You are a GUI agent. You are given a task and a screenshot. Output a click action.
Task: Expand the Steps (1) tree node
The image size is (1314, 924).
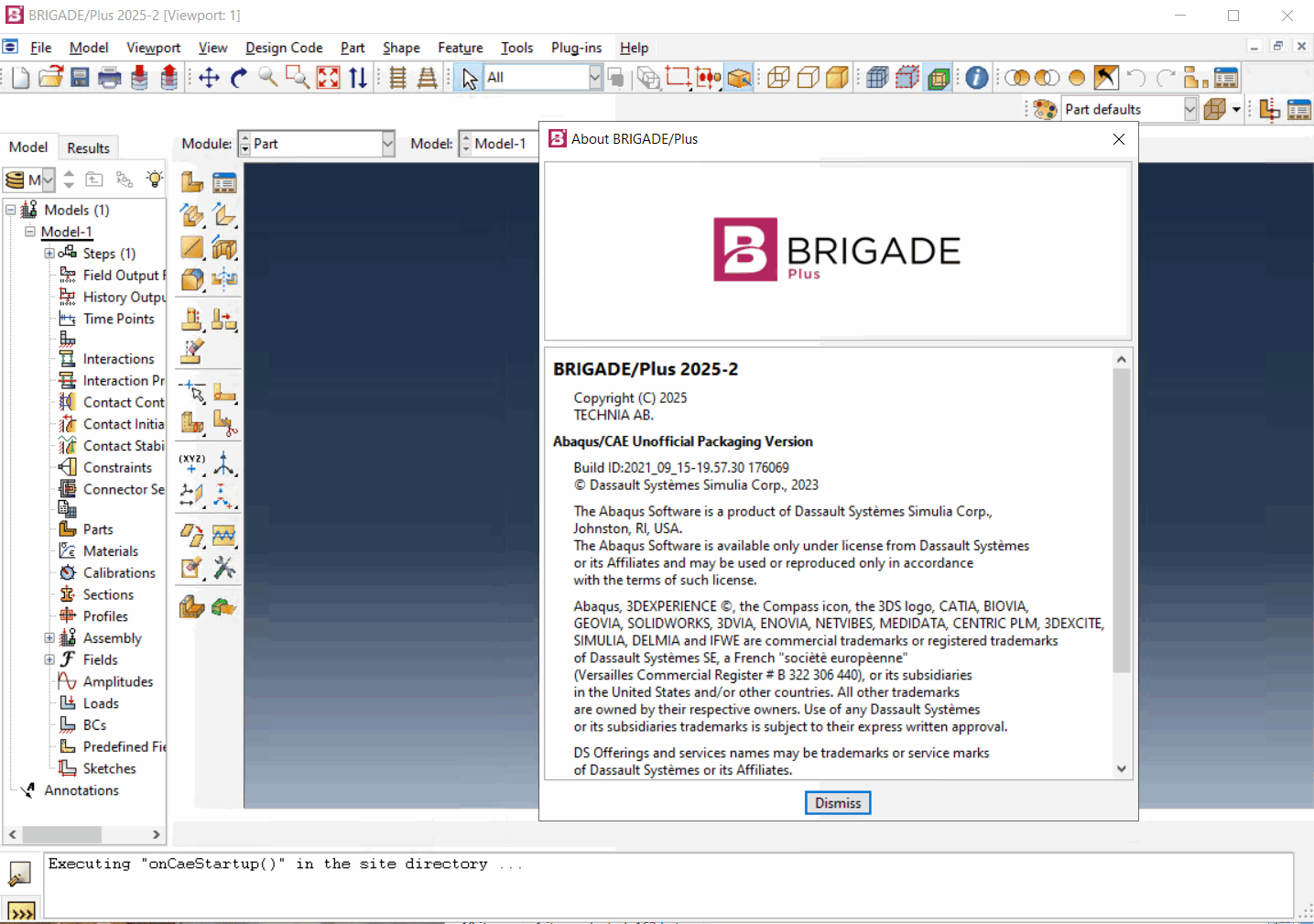(49, 254)
